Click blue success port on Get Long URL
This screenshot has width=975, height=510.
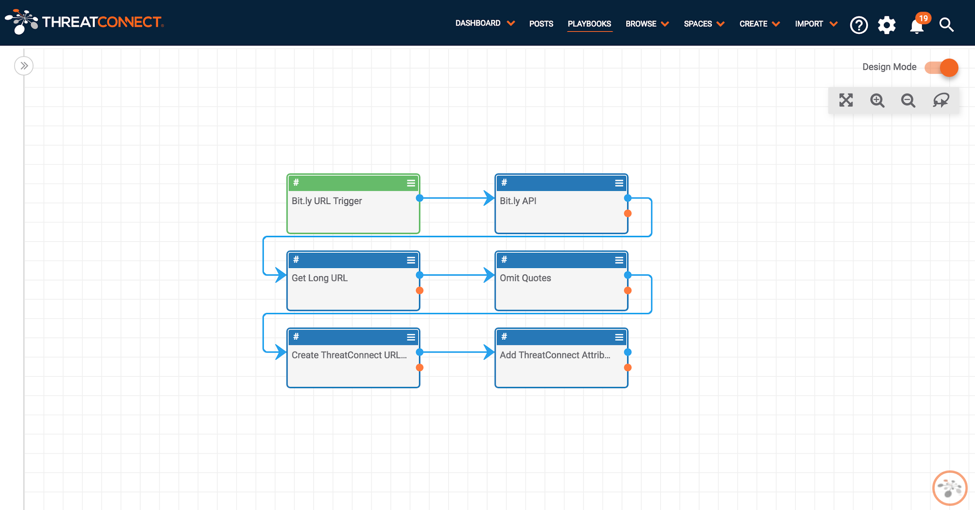pos(420,275)
